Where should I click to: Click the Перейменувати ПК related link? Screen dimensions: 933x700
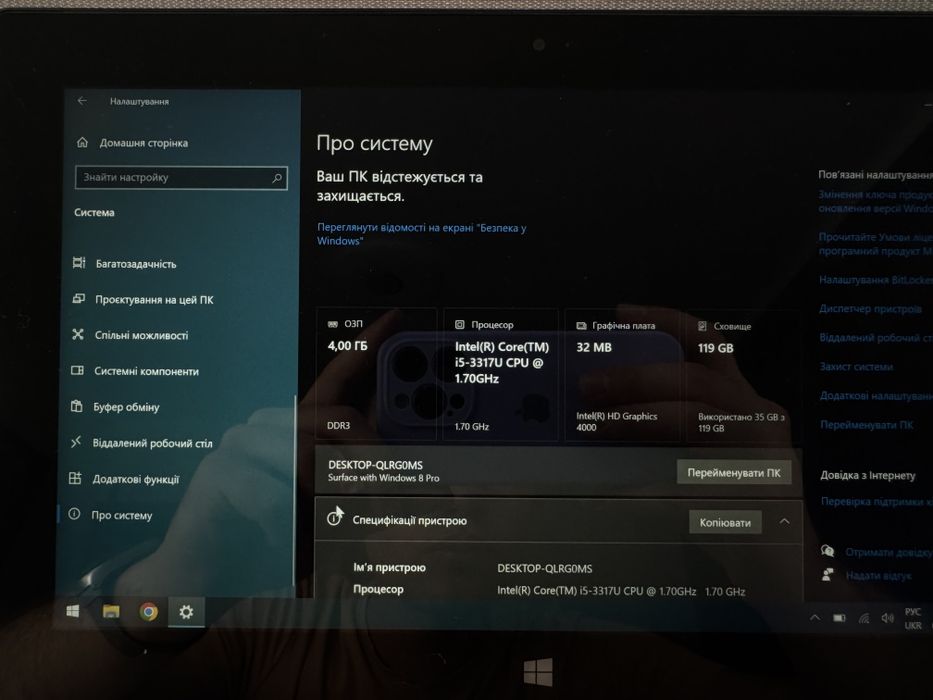coord(867,424)
